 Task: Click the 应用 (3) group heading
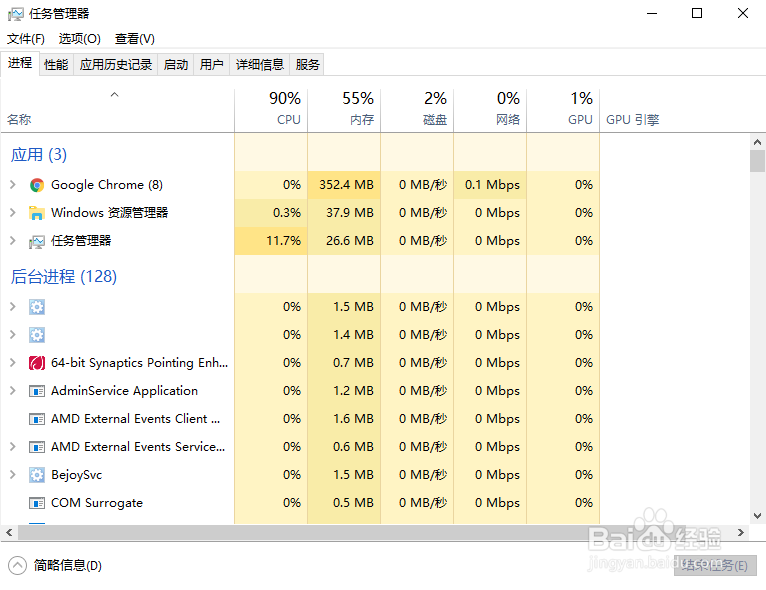39,154
